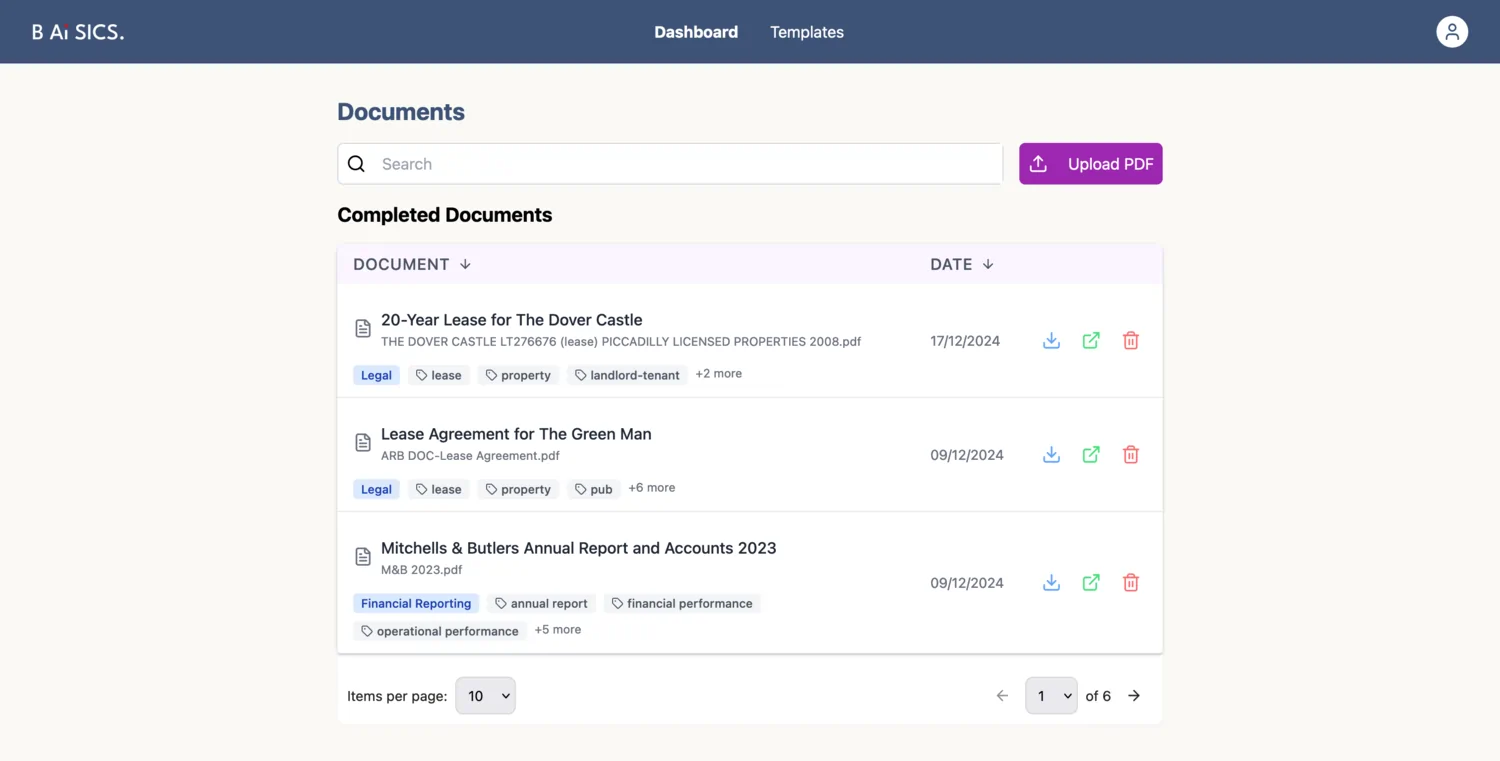Open the user profile account icon
Screen dimensions: 1500x761
click(x=1452, y=31)
